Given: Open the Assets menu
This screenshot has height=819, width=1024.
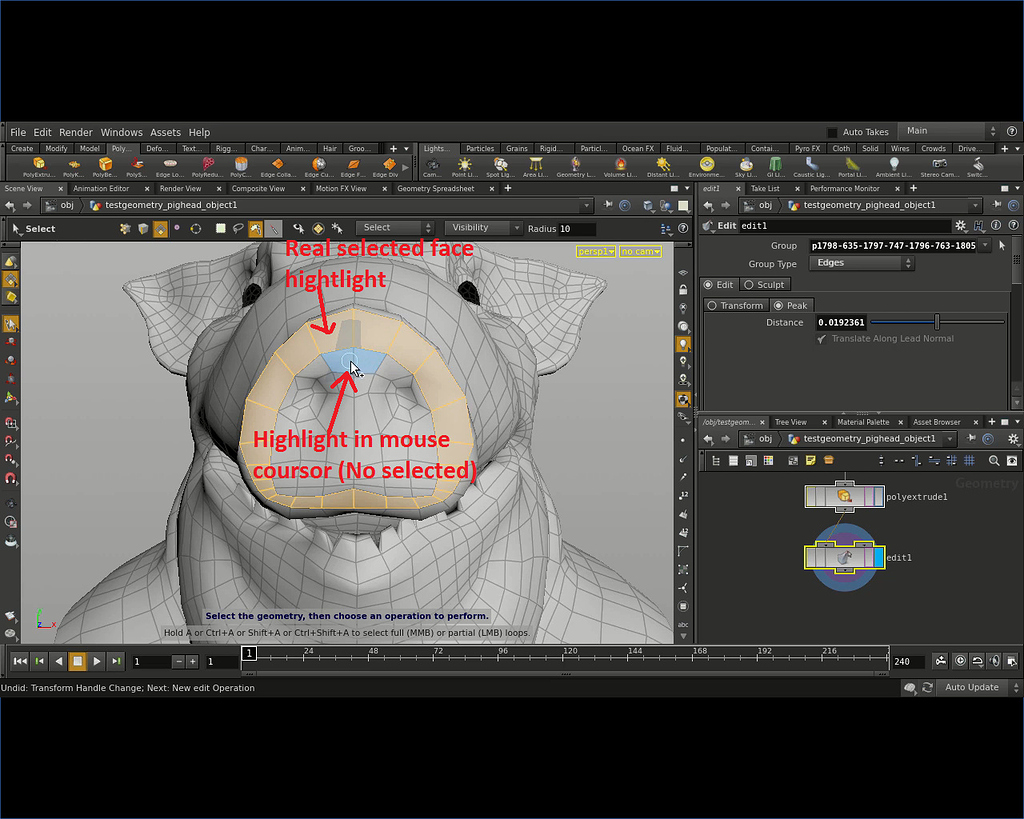Looking at the screenshot, I should coord(165,131).
